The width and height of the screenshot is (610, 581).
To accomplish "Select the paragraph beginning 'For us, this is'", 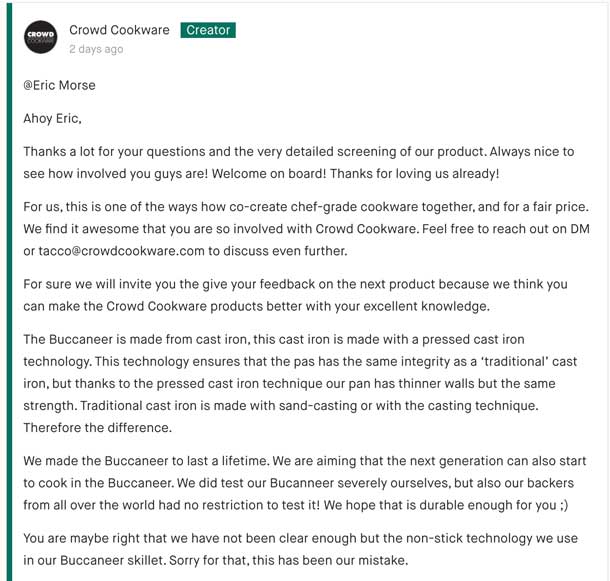I will pyautogui.click(x=307, y=229).
